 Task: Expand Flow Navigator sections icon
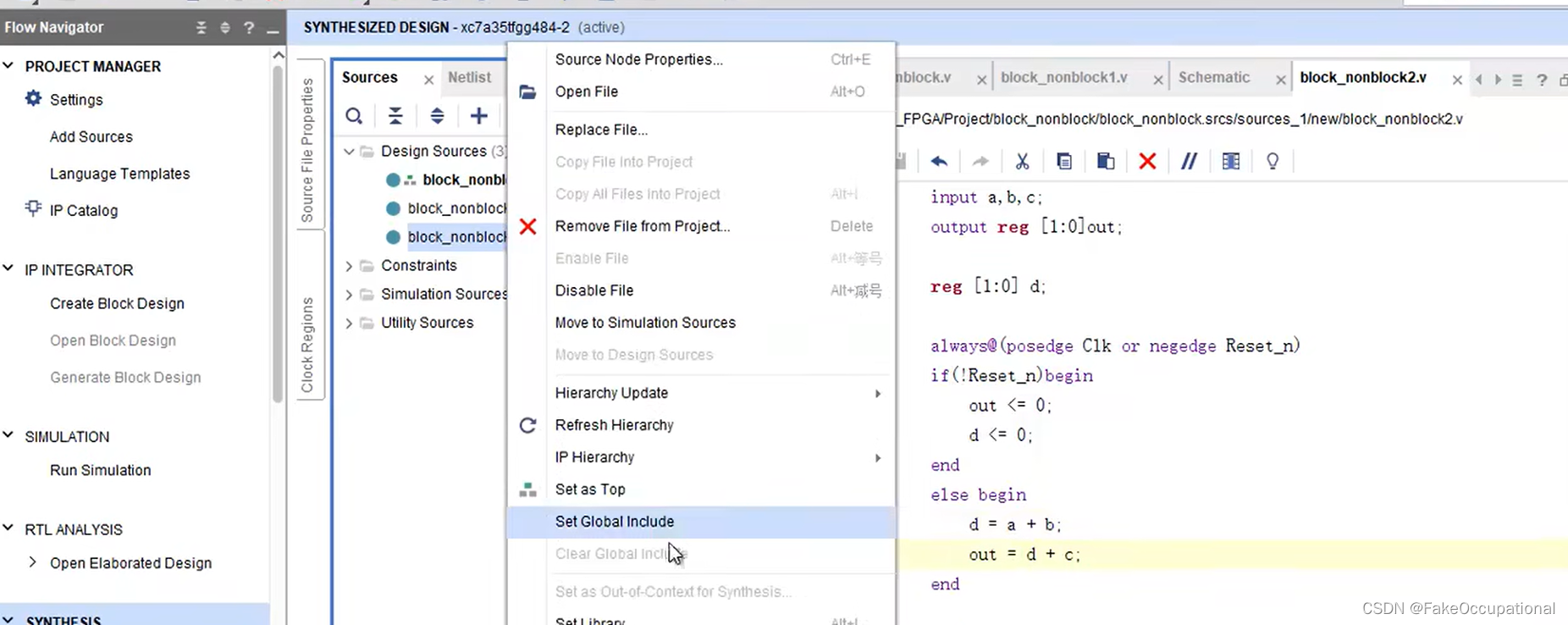coord(224,28)
